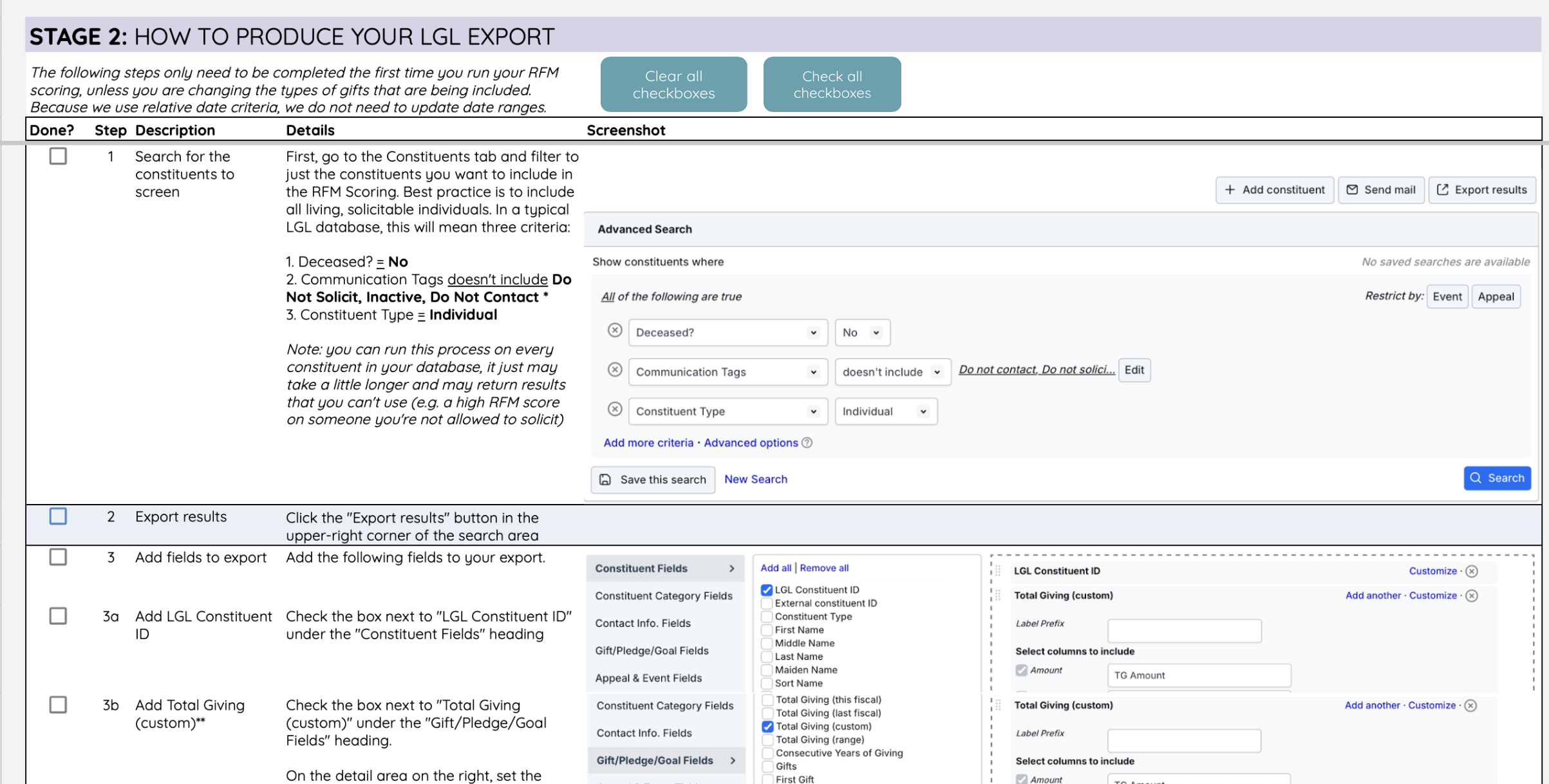The image size is (1549, 784).
Task: Remove the Deceased? criterion with its X icon
Action: pyautogui.click(x=615, y=330)
